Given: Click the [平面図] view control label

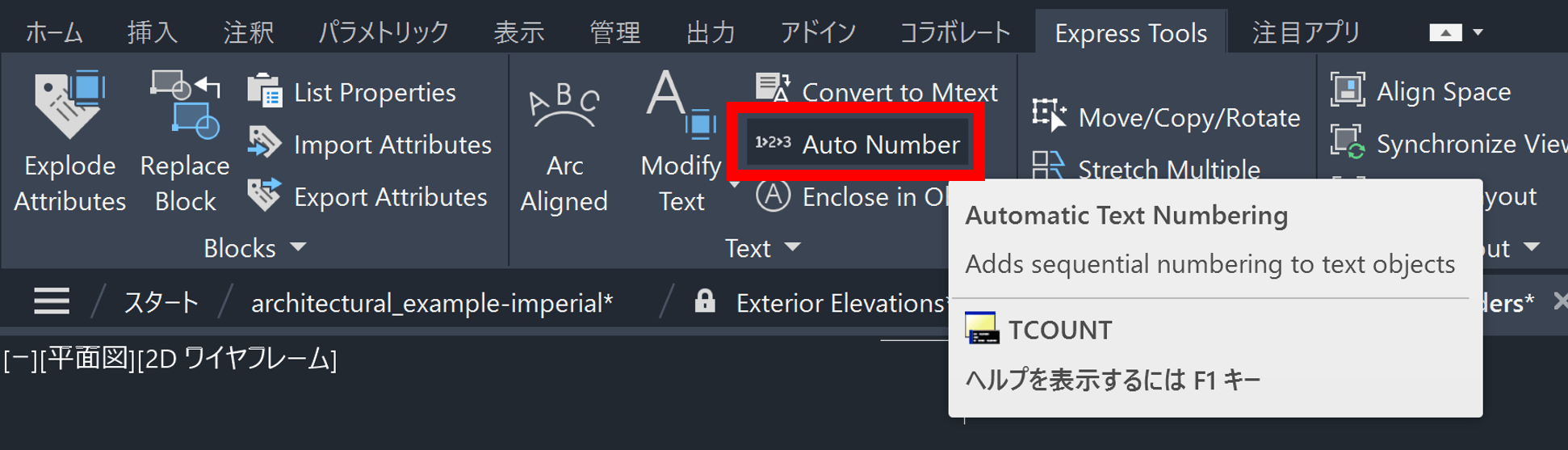Looking at the screenshot, I should pyautogui.click(x=87, y=359).
